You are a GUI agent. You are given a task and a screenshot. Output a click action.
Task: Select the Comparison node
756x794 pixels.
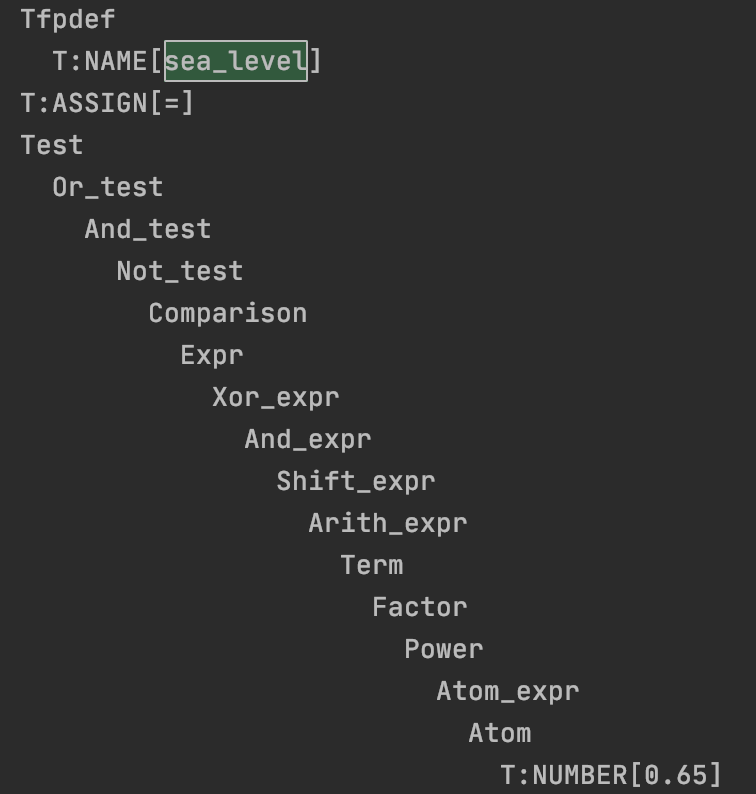click(x=228, y=313)
